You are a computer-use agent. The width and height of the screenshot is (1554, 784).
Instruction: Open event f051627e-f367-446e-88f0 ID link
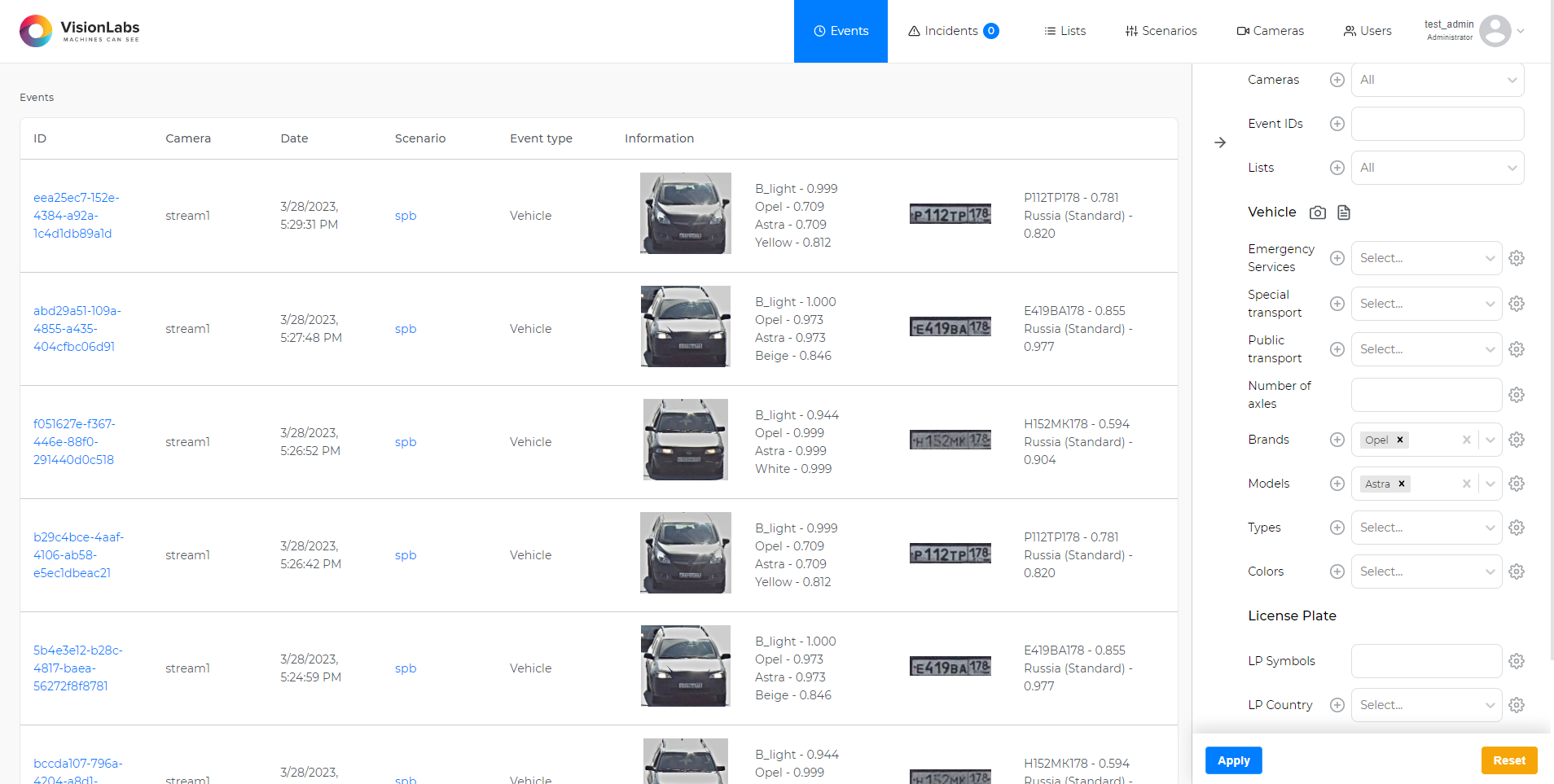pyautogui.click(x=74, y=442)
